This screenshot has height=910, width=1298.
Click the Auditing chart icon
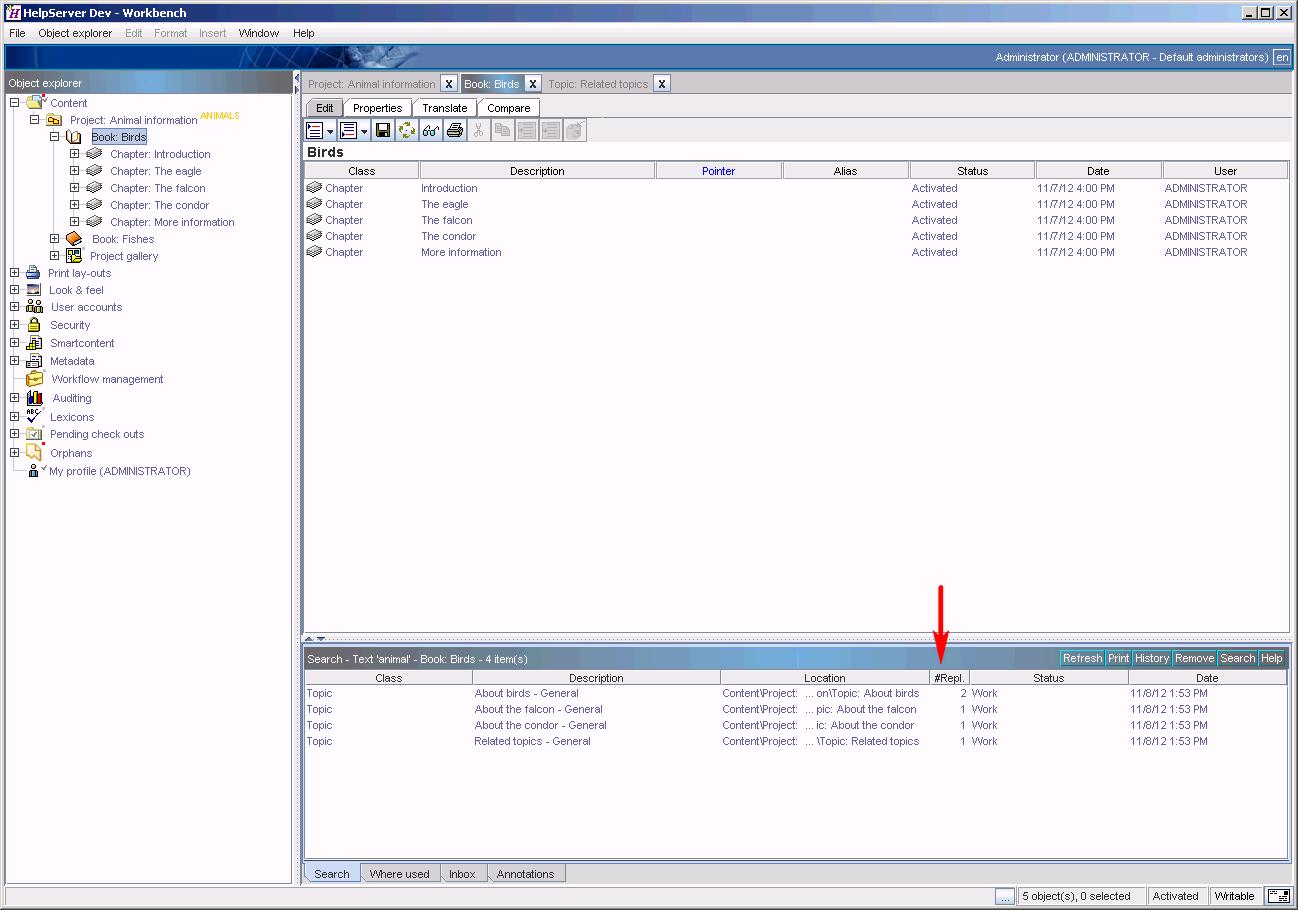pos(35,397)
